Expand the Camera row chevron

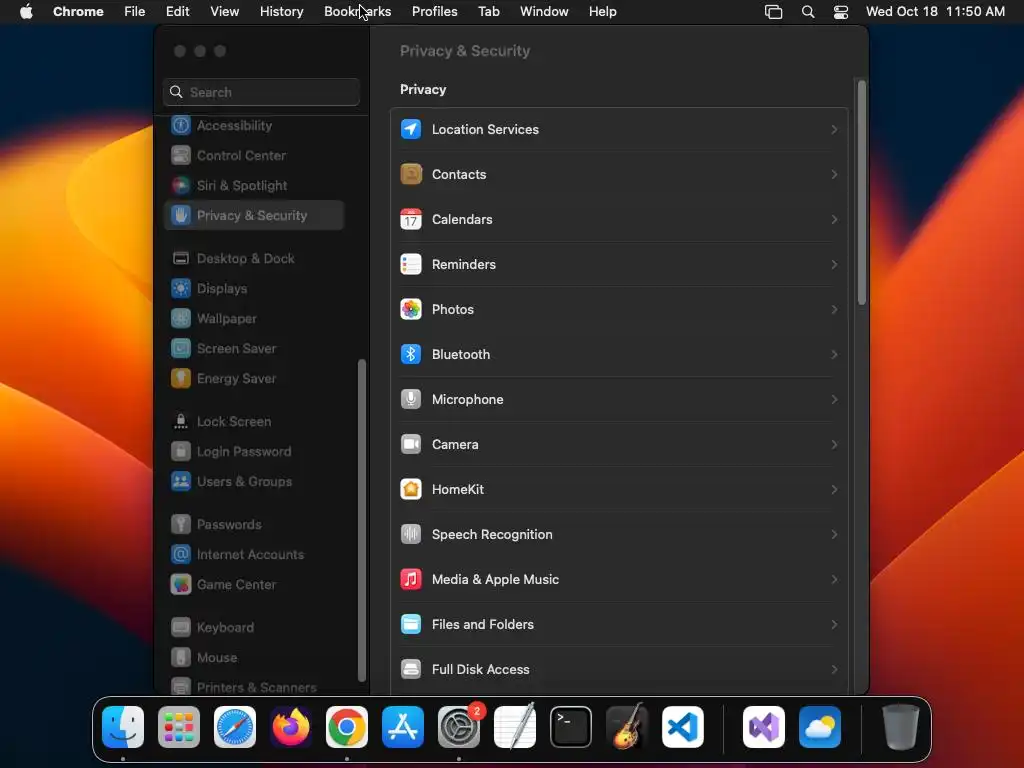click(x=834, y=444)
